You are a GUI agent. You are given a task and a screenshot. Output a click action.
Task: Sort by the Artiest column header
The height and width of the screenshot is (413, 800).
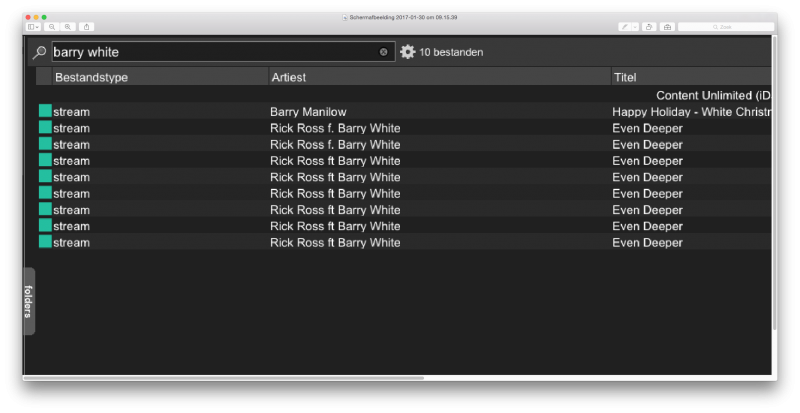pyautogui.click(x=440, y=77)
